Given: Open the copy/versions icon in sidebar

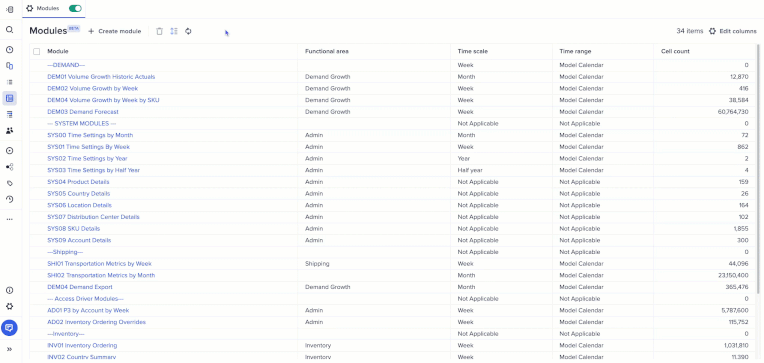Looking at the screenshot, I should (9, 66).
